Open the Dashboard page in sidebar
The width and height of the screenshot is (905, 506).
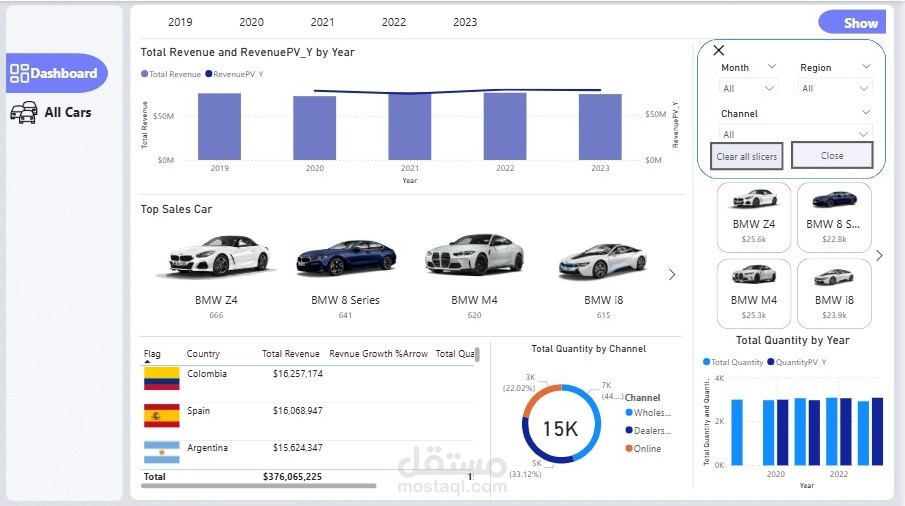(56, 73)
